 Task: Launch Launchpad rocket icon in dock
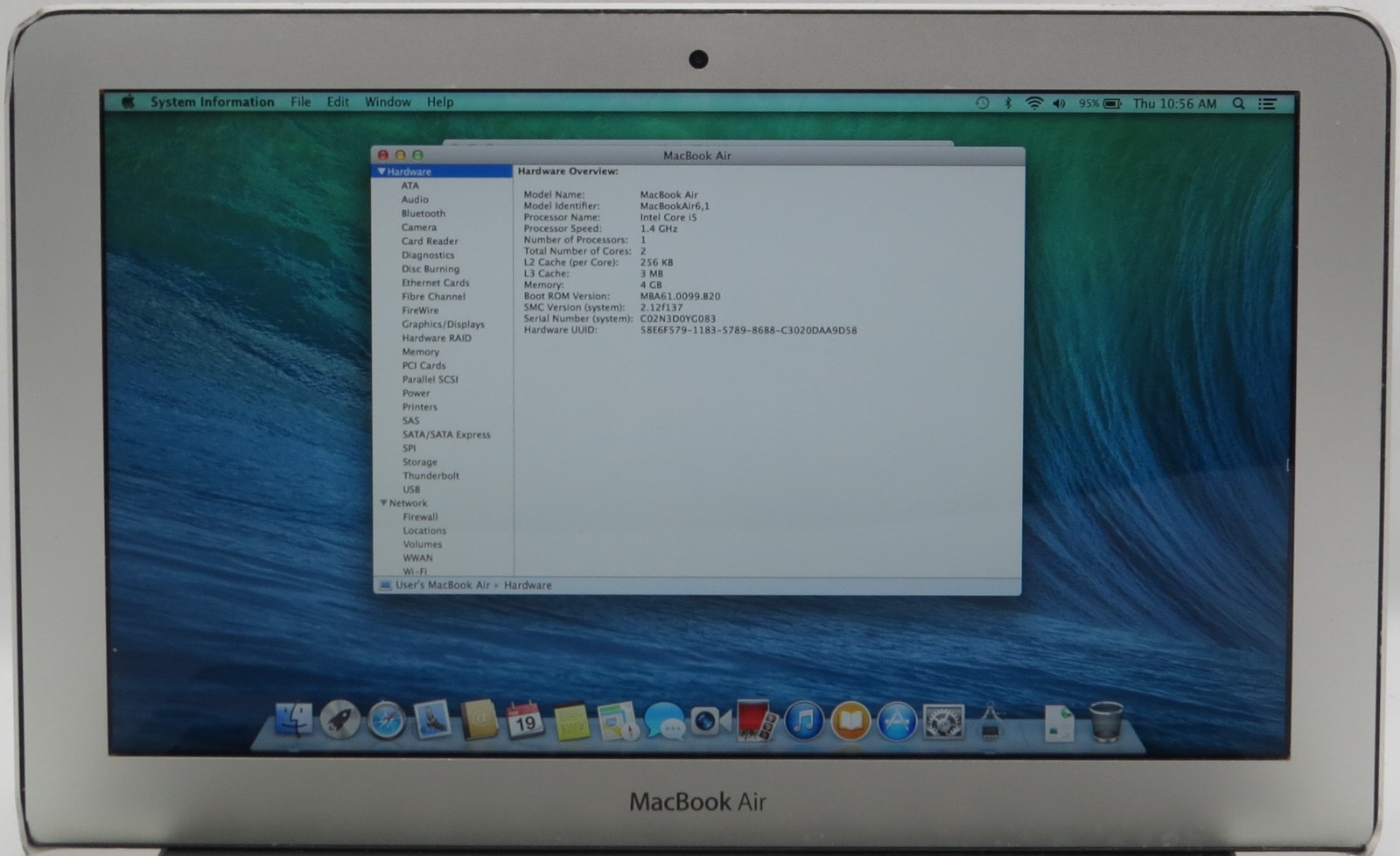pyautogui.click(x=339, y=720)
